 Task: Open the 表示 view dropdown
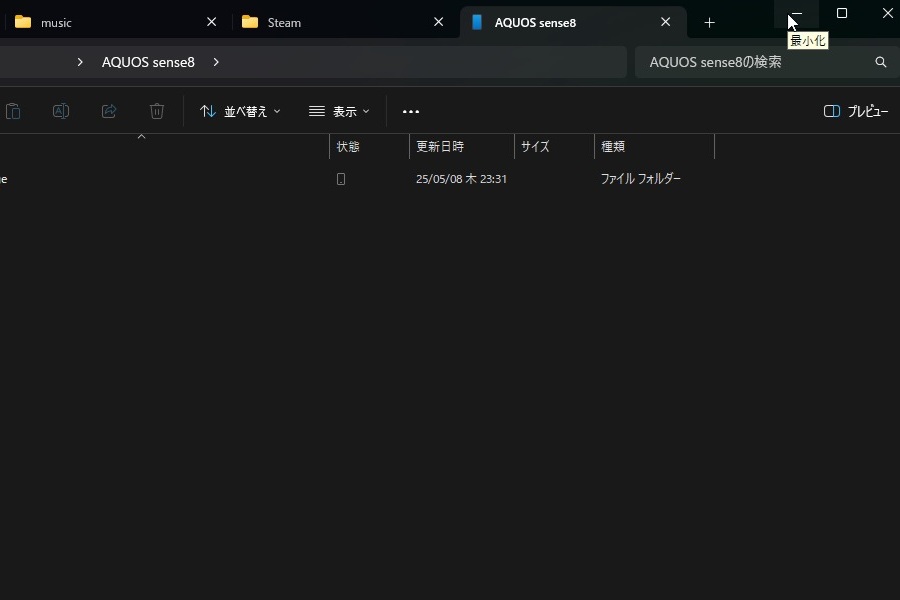(x=339, y=111)
